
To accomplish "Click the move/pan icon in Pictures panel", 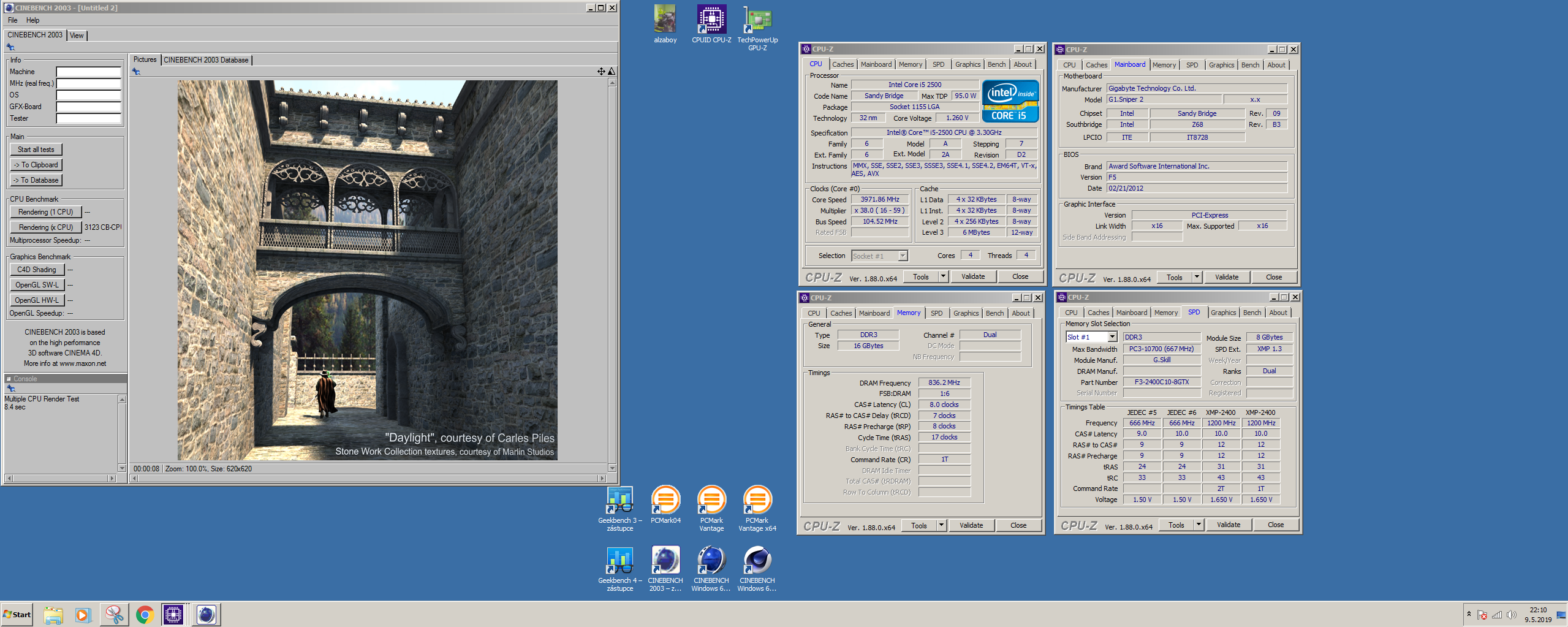I will (x=601, y=72).
